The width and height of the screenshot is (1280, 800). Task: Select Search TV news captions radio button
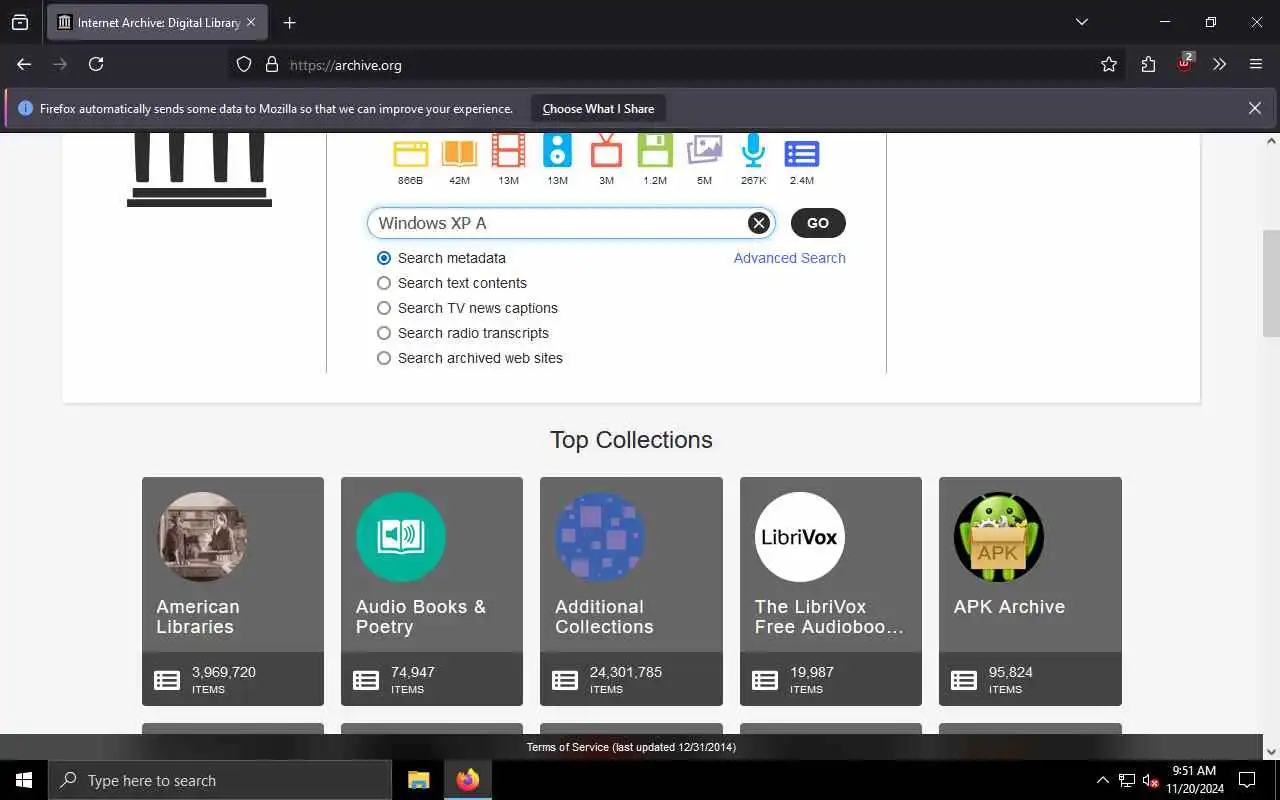(x=384, y=308)
